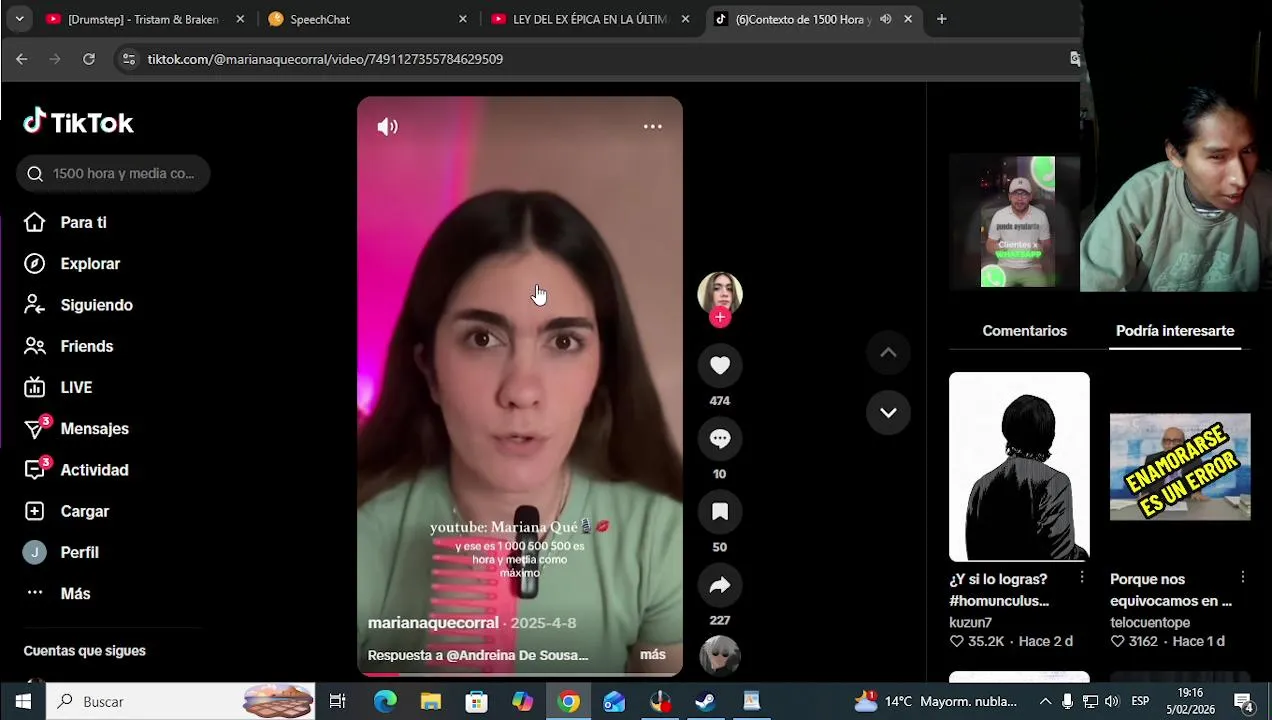The height and width of the screenshot is (720, 1272).
Task: Switch to Comentarios tab
Action: (1024, 331)
